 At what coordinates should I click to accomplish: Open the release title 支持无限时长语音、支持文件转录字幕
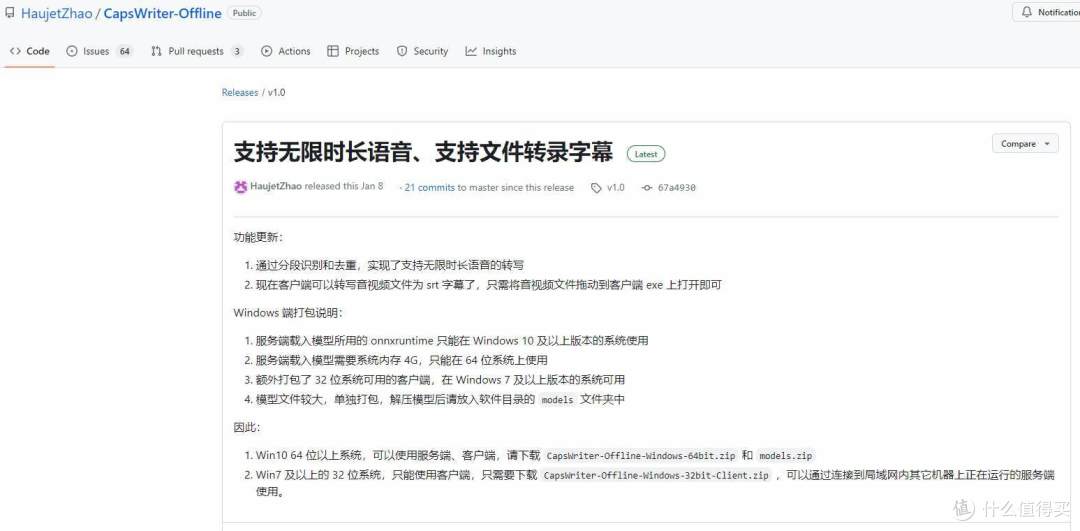[424, 152]
